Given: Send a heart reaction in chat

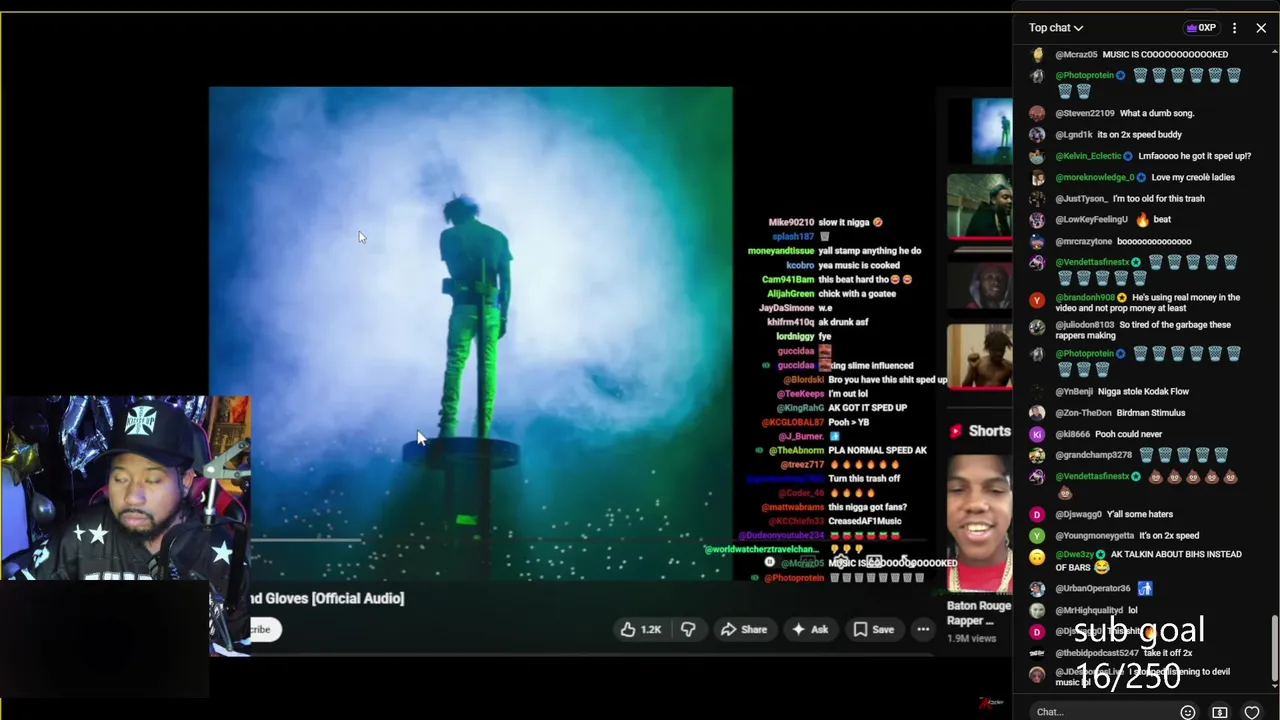Looking at the screenshot, I should pos(1252,712).
